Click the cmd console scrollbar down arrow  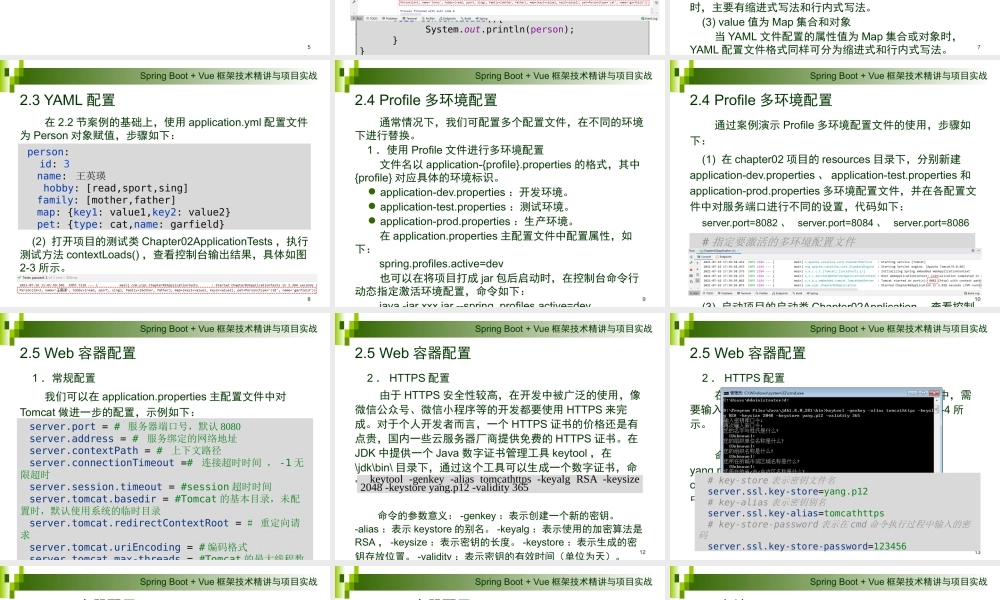936,470
